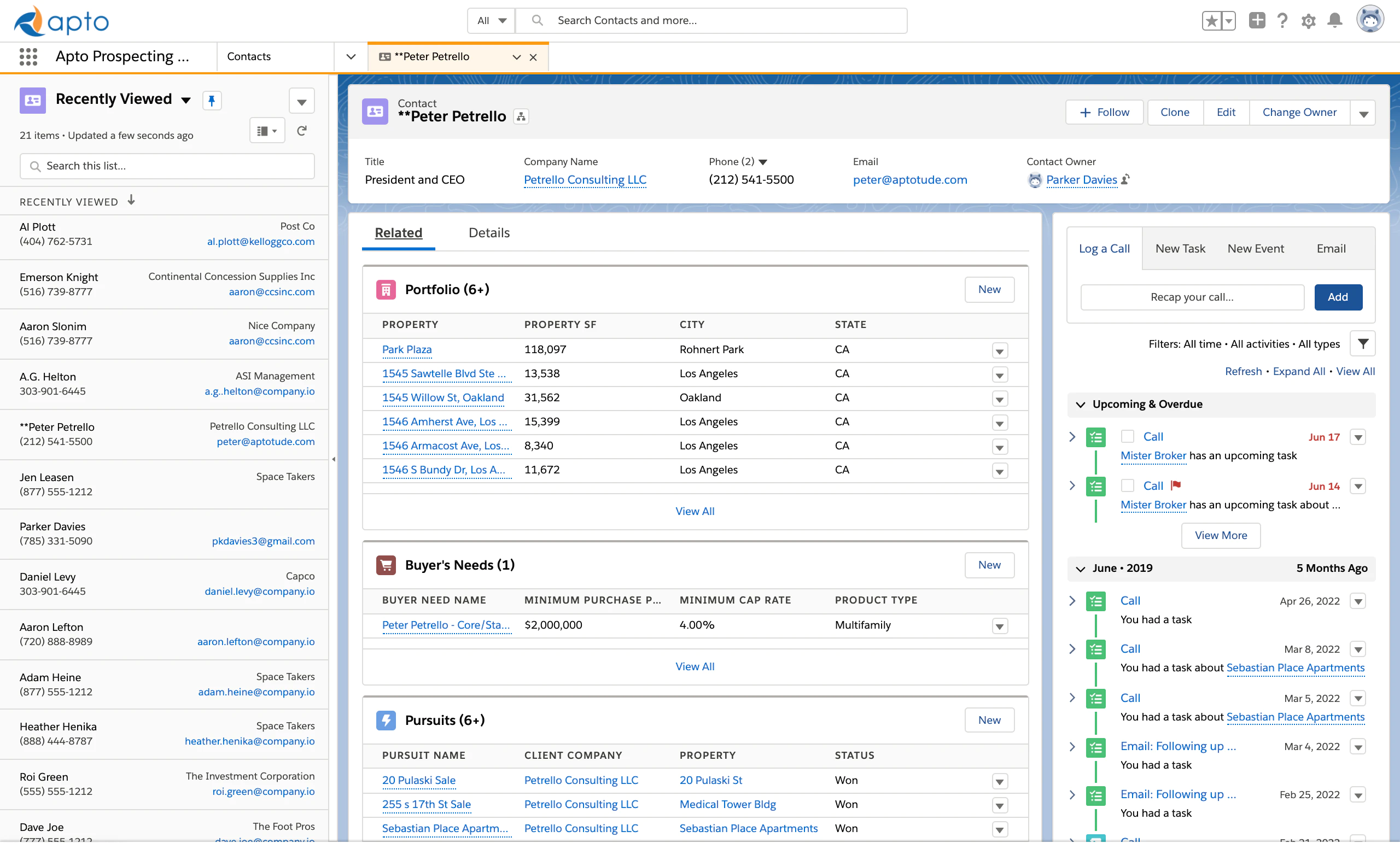This screenshot has height=843, width=1400.
Task: Open the activity timeline filter icon
Action: click(x=1362, y=344)
